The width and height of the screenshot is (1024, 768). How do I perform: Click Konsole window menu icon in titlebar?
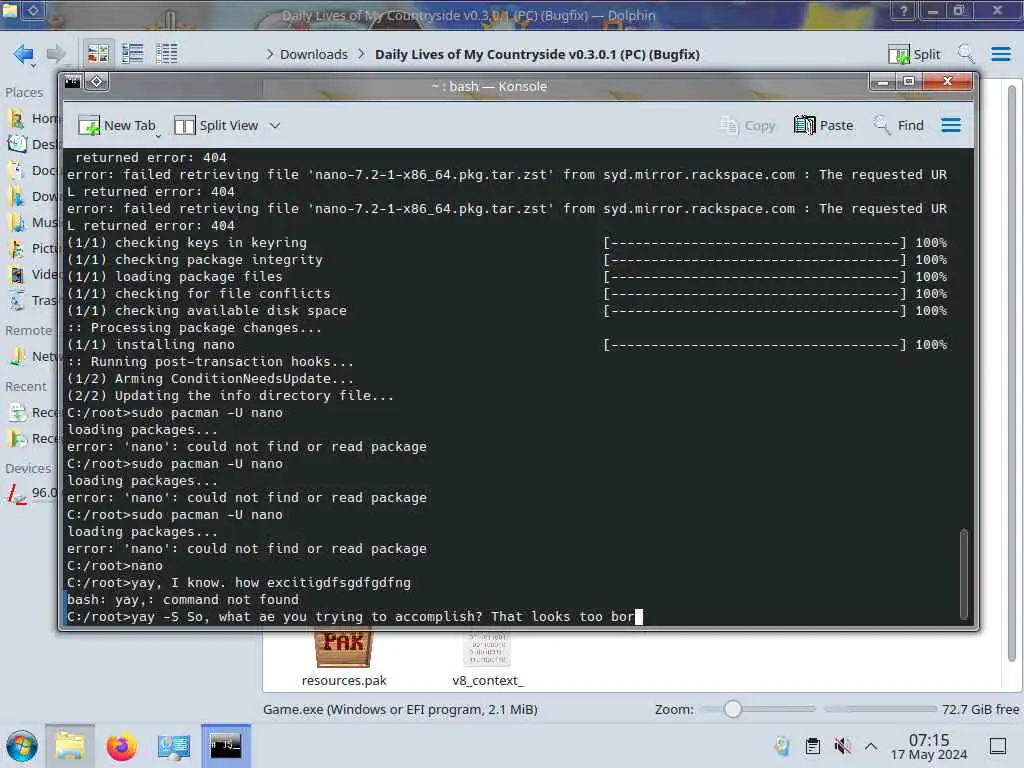pos(72,82)
